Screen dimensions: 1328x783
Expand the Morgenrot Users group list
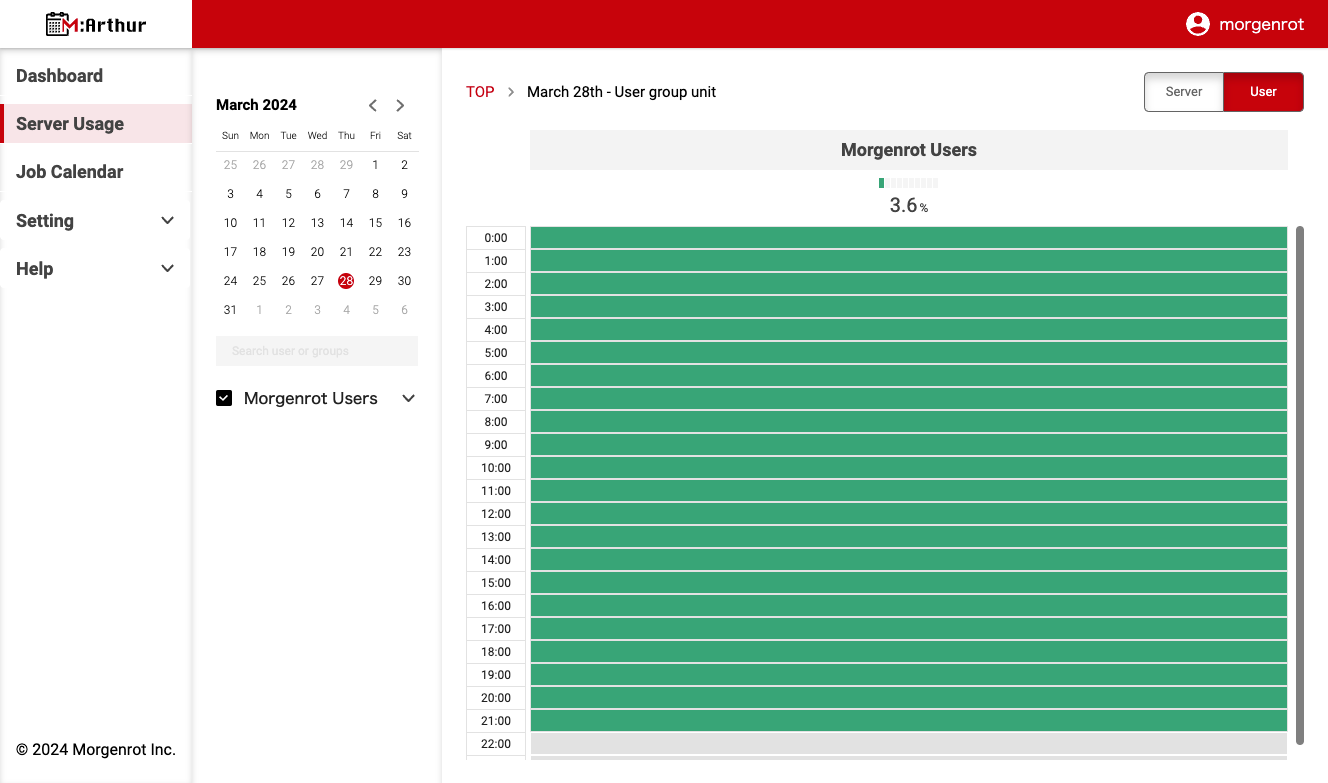(408, 398)
